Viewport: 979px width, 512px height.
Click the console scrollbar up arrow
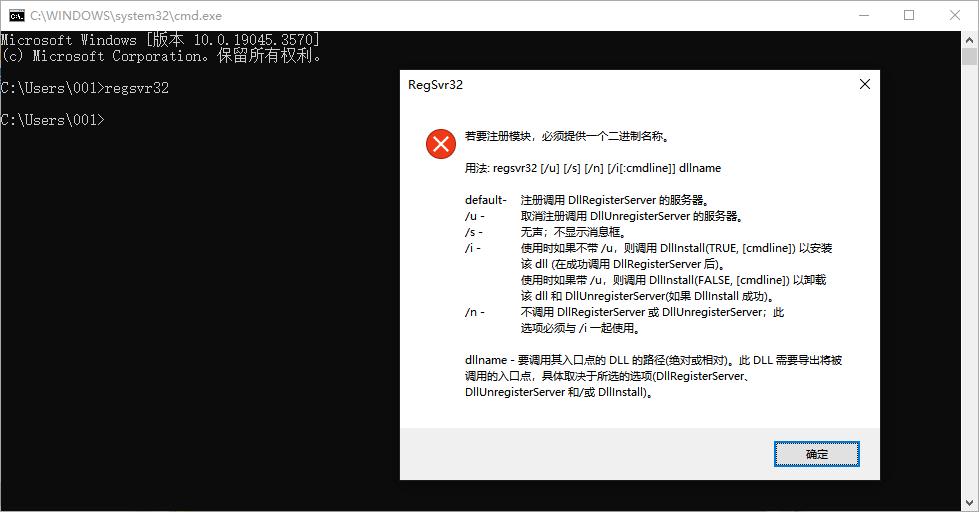coord(970,39)
